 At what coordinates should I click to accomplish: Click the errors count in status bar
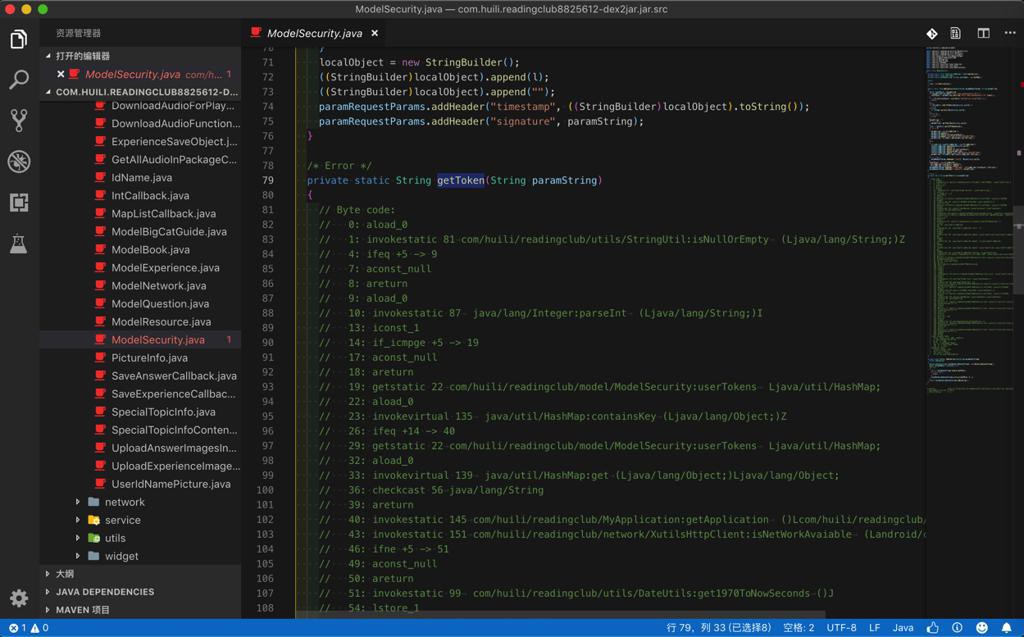[18, 628]
